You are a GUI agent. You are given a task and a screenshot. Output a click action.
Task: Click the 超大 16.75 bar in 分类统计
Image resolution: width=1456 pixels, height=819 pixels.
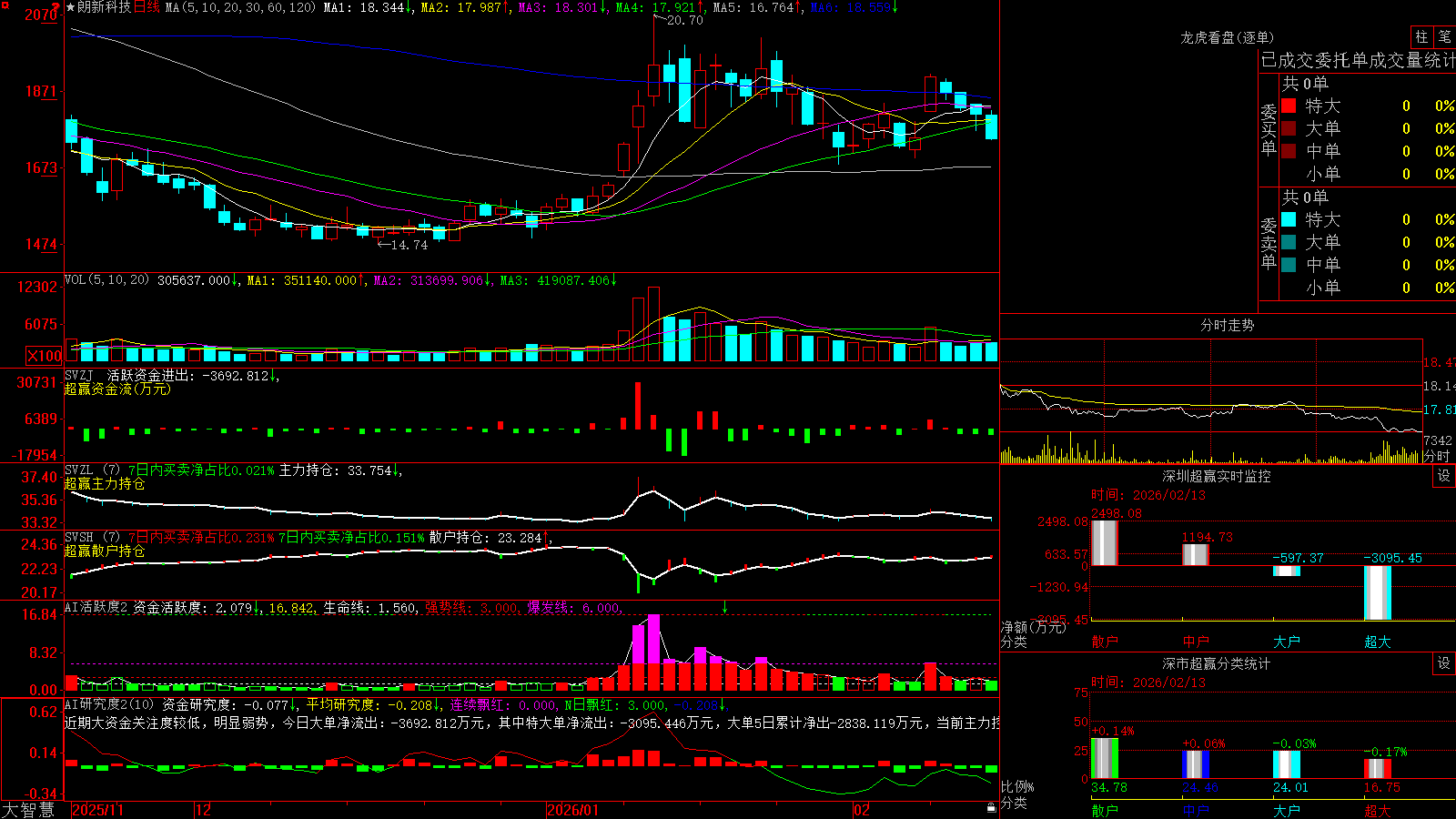1378,769
